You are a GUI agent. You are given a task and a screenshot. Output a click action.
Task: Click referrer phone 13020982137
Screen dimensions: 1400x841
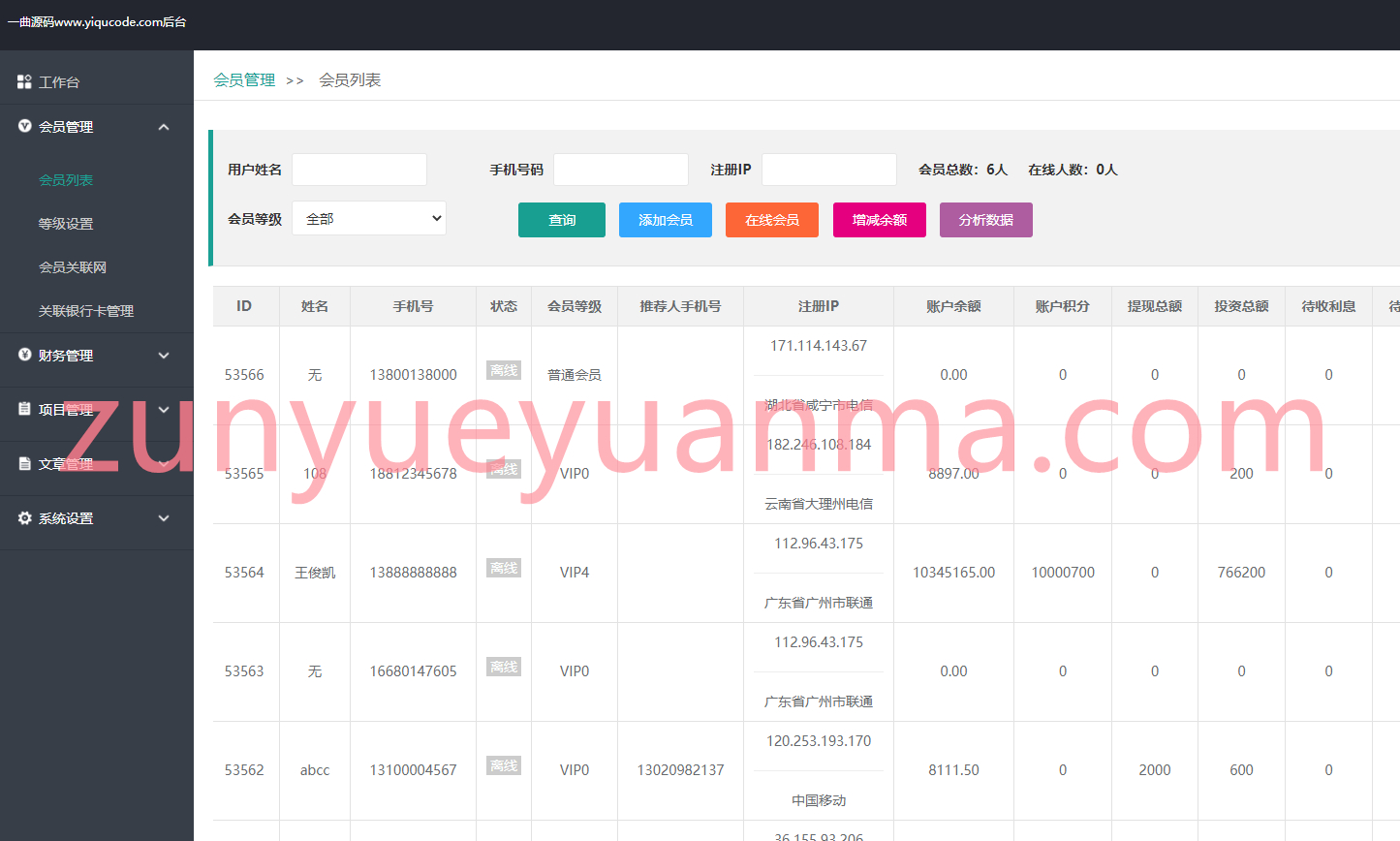point(680,770)
